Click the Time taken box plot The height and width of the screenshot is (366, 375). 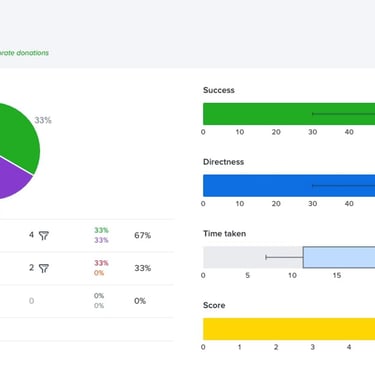(289, 257)
